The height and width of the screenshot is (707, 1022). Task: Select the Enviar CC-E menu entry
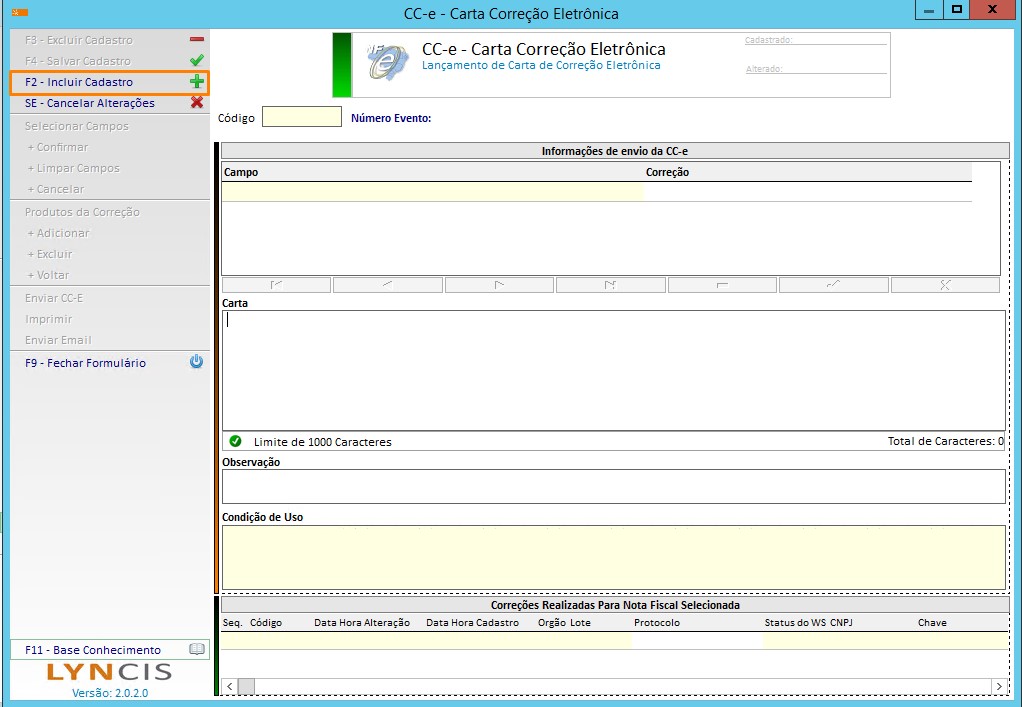54,298
